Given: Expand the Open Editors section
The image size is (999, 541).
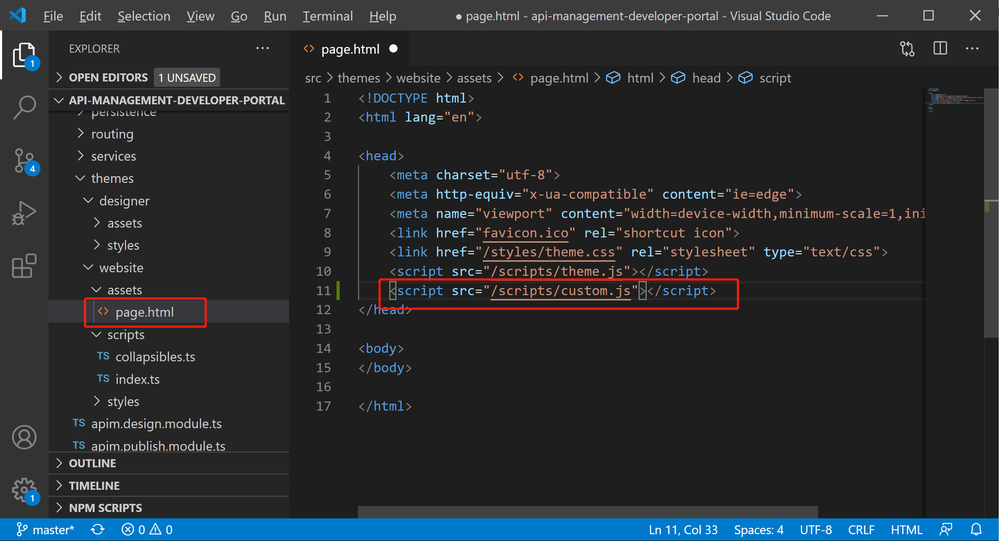Looking at the screenshot, I should click(x=169, y=77).
